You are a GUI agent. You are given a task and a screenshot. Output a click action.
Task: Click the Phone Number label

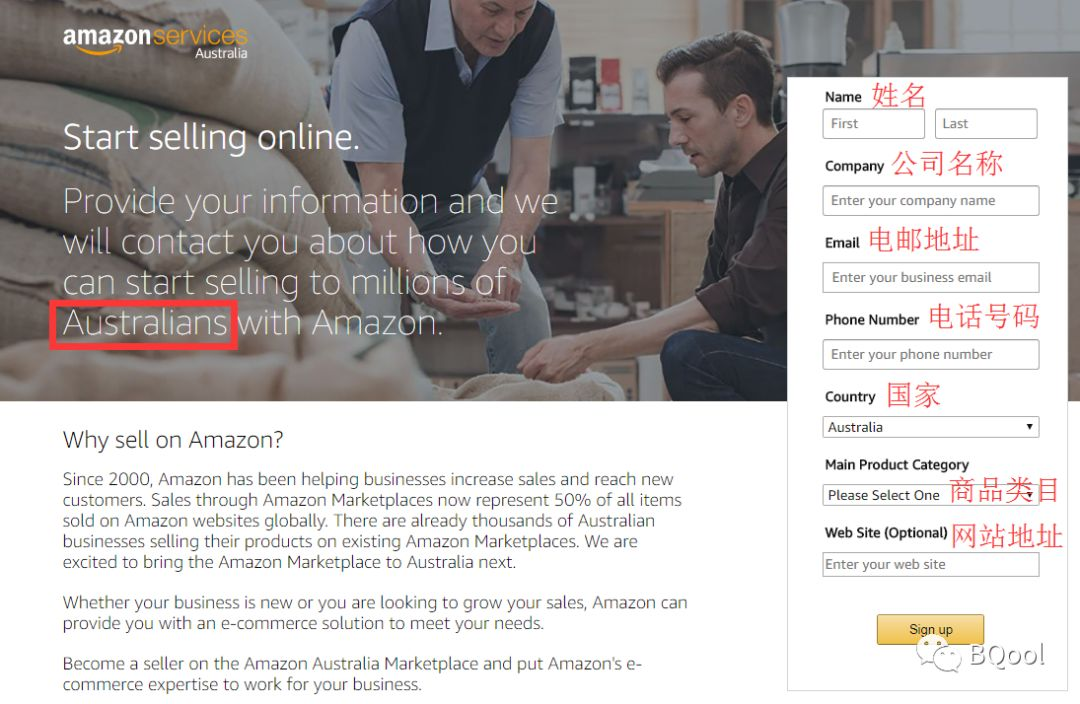click(872, 320)
